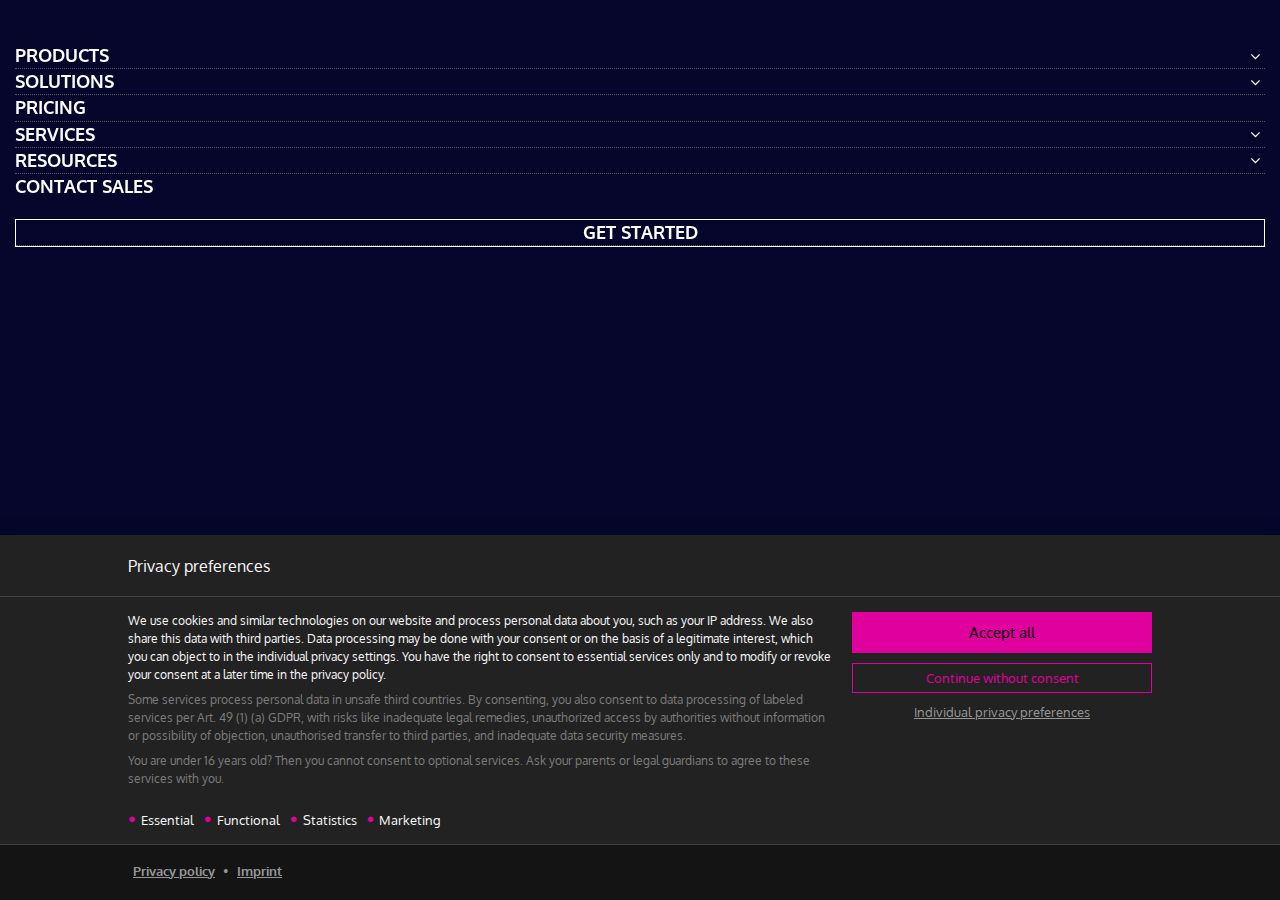This screenshot has width=1280, height=900.
Task: Expand the SERVICES menu chevron
Action: coord(1255,135)
